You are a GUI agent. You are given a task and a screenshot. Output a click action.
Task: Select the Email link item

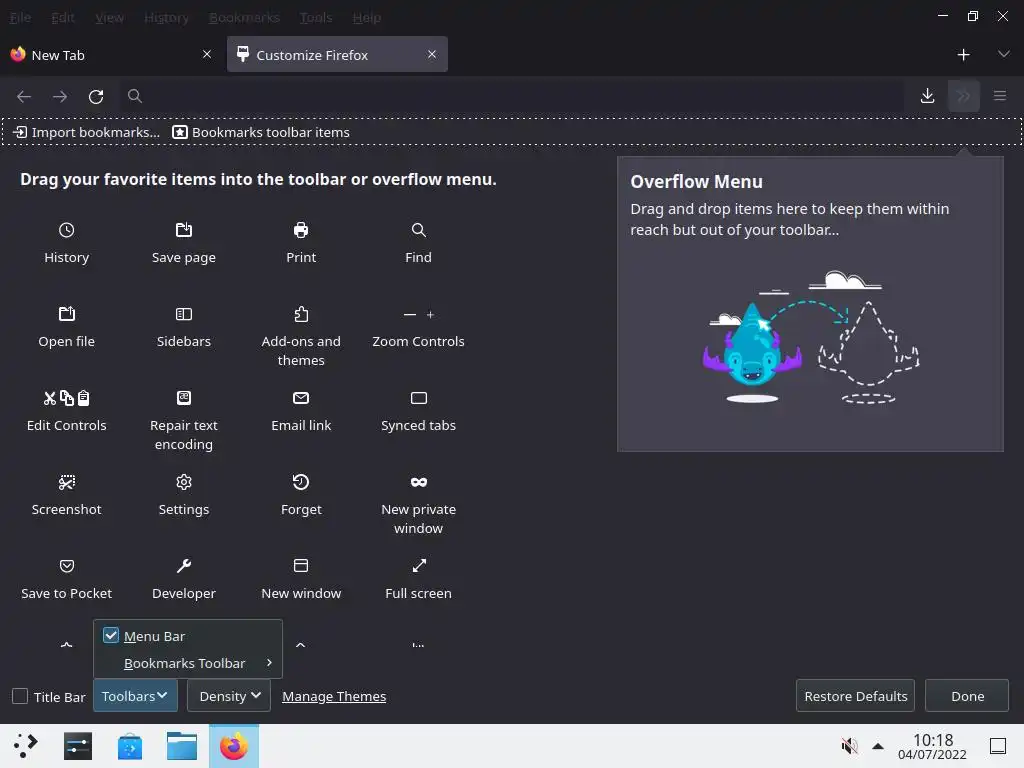point(300,411)
